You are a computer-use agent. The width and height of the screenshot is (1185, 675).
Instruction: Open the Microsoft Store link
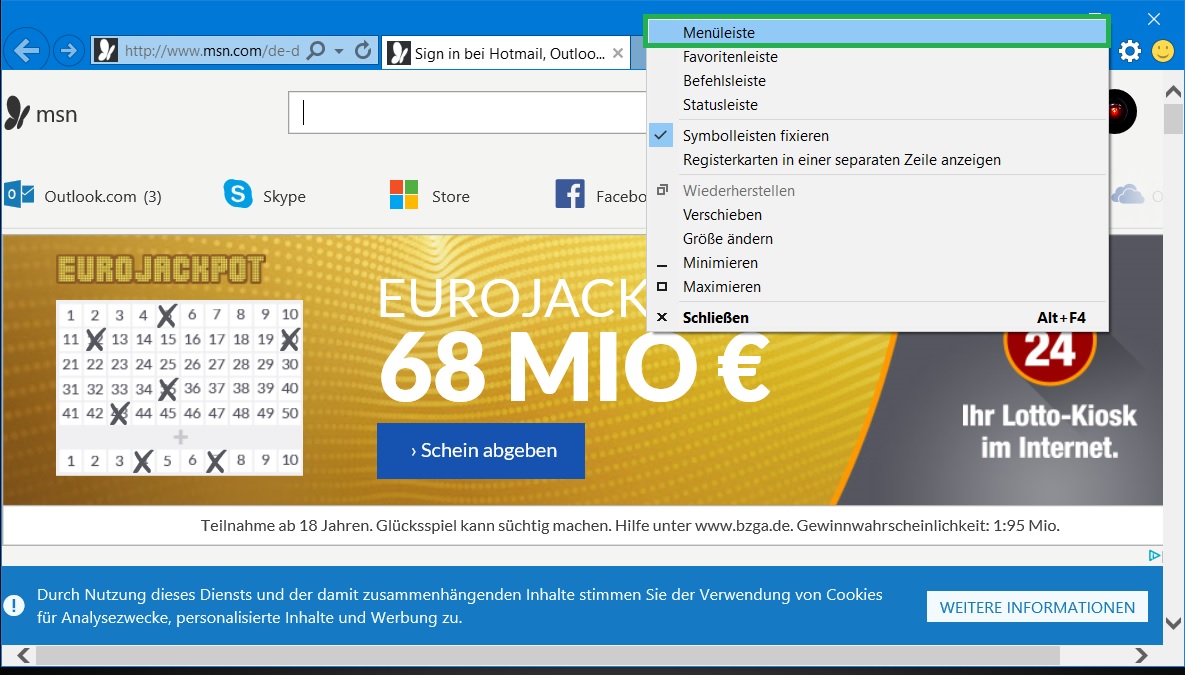click(x=450, y=197)
